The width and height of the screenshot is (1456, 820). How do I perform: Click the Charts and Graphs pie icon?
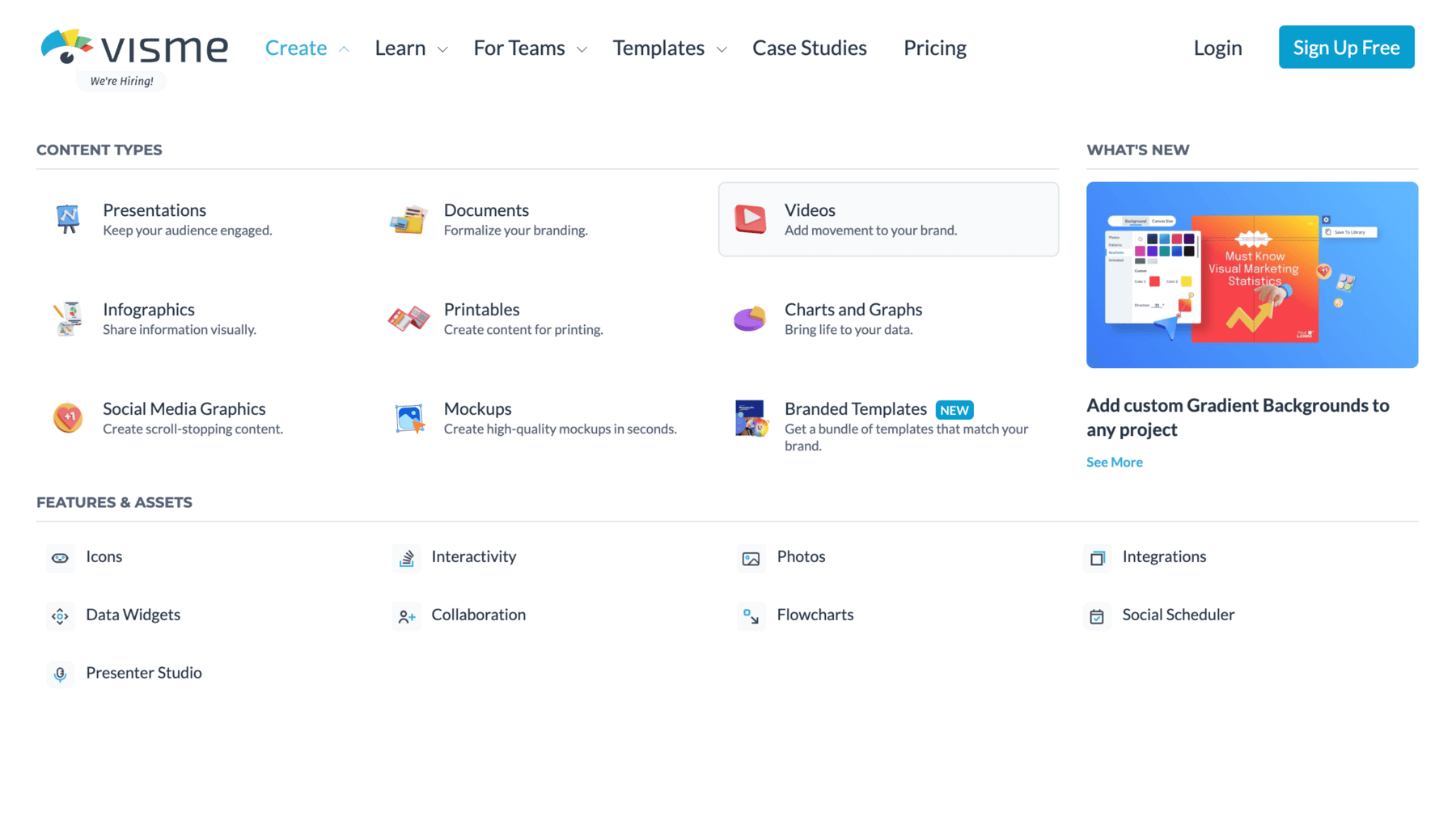[751, 318]
